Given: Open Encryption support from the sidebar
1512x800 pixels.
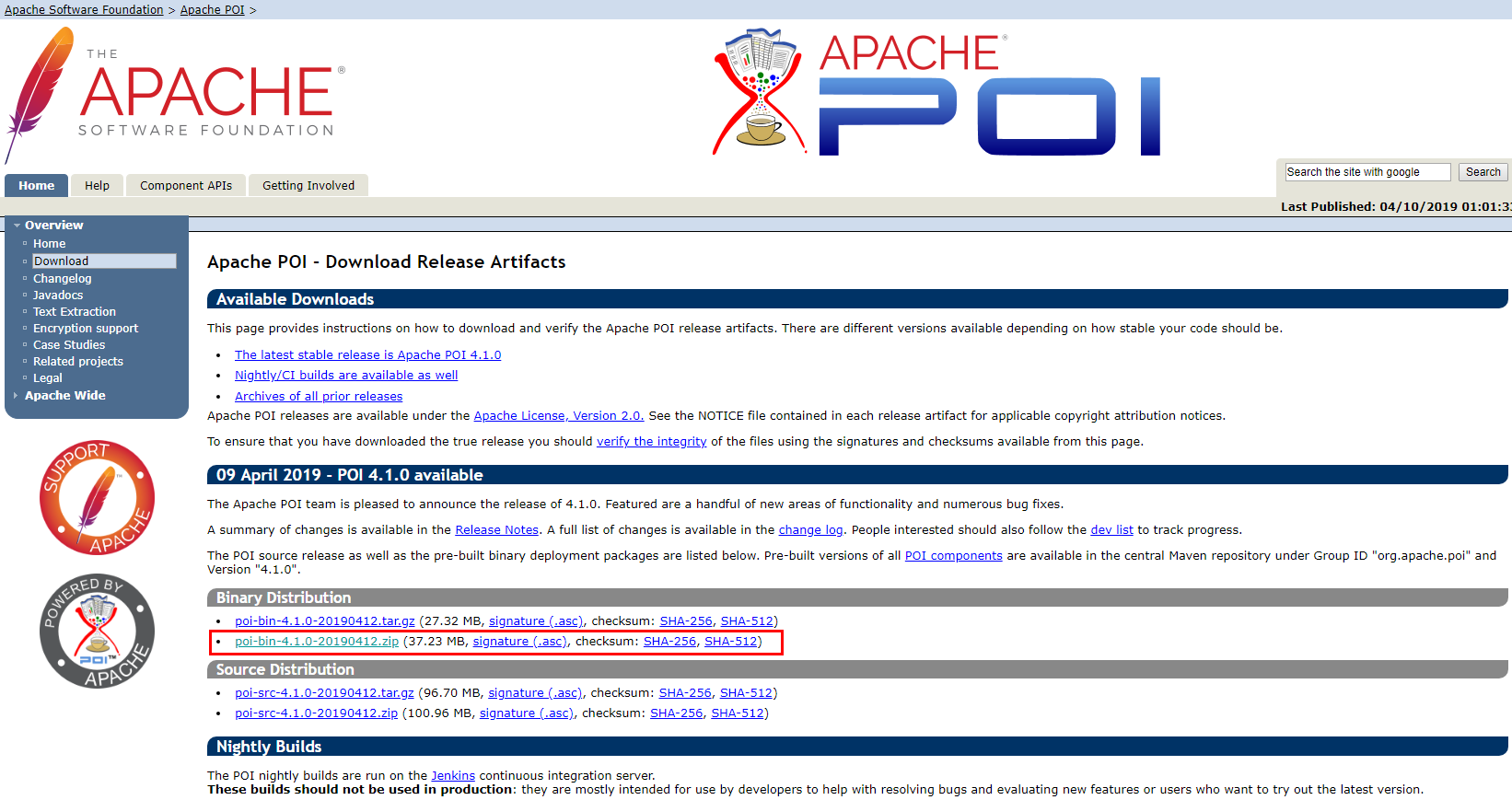Looking at the screenshot, I should (86, 329).
